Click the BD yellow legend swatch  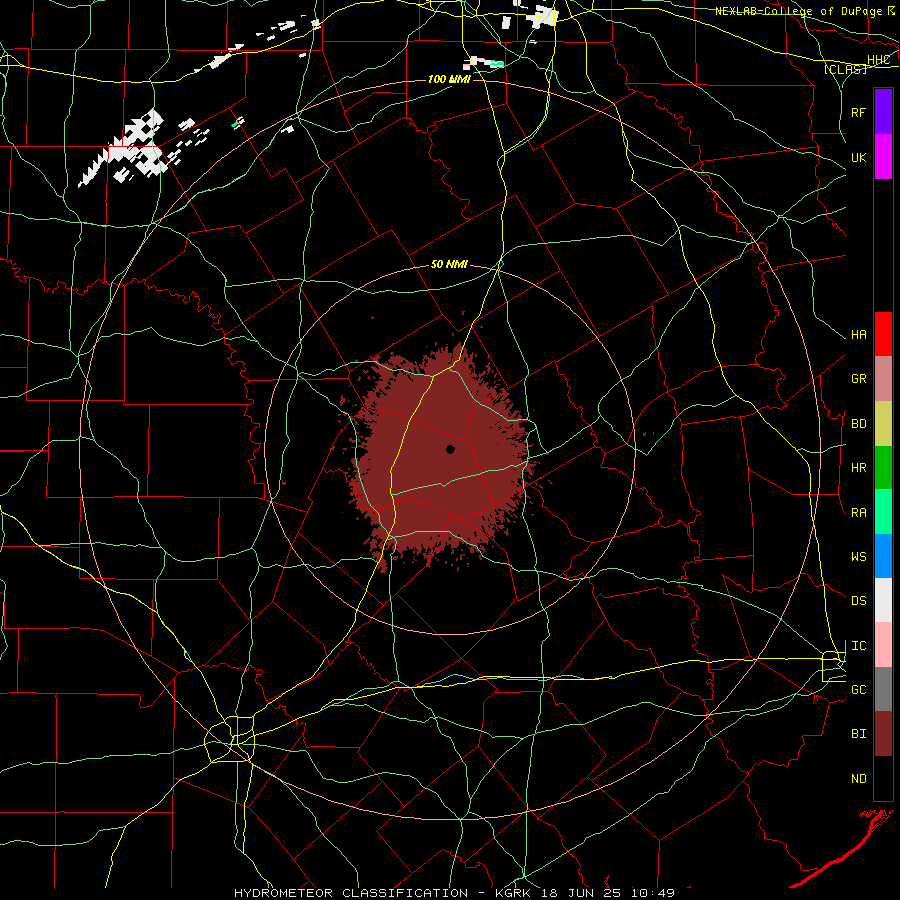(883, 424)
